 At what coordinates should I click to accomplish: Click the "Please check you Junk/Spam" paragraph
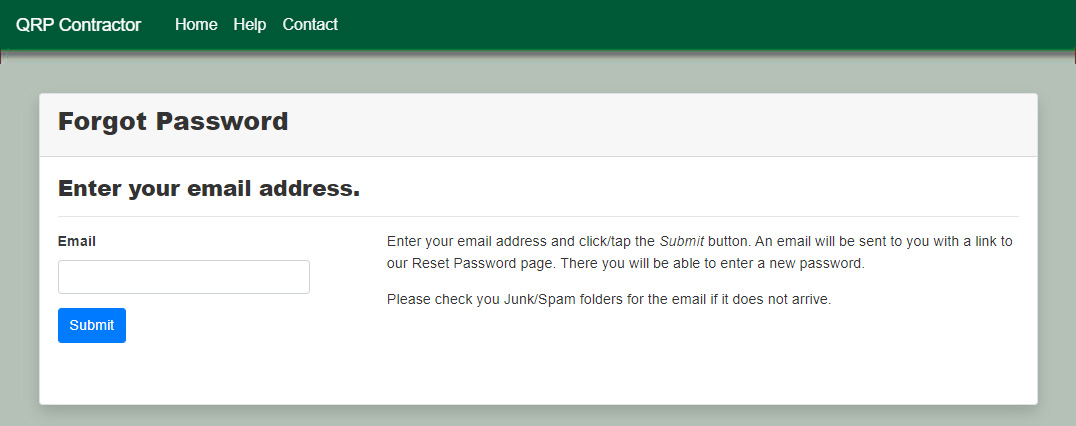tap(608, 299)
